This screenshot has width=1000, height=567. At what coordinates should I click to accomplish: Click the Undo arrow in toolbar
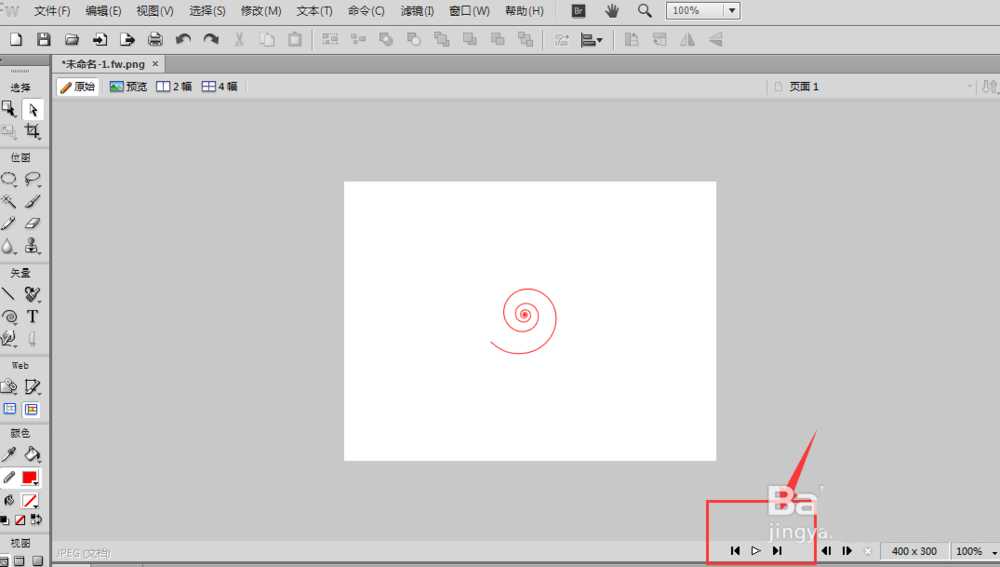(x=183, y=40)
